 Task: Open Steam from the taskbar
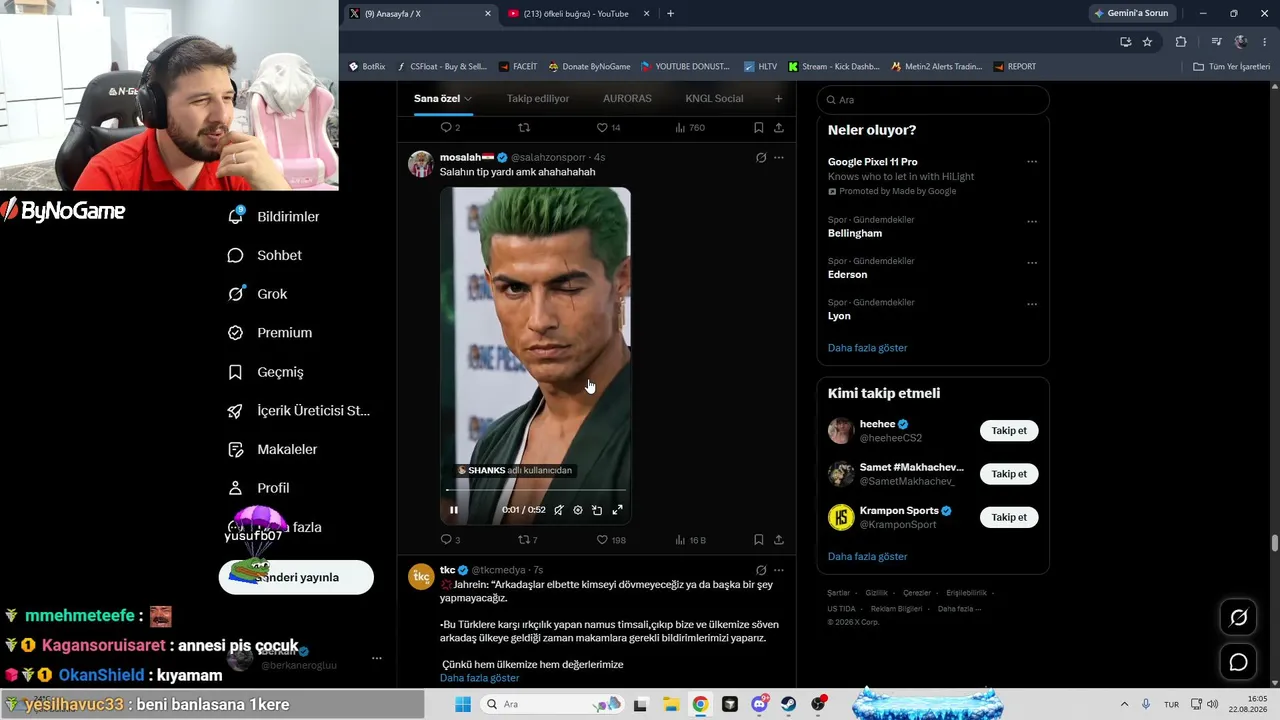pos(790,704)
